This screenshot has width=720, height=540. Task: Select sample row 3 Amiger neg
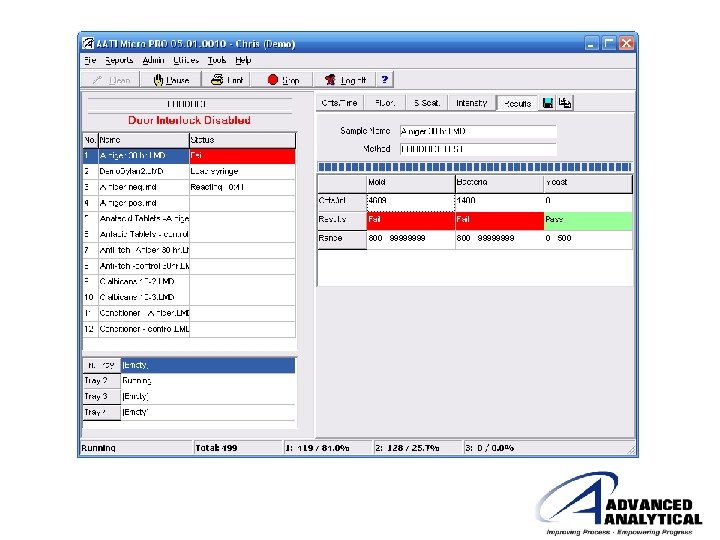tap(189, 187)
